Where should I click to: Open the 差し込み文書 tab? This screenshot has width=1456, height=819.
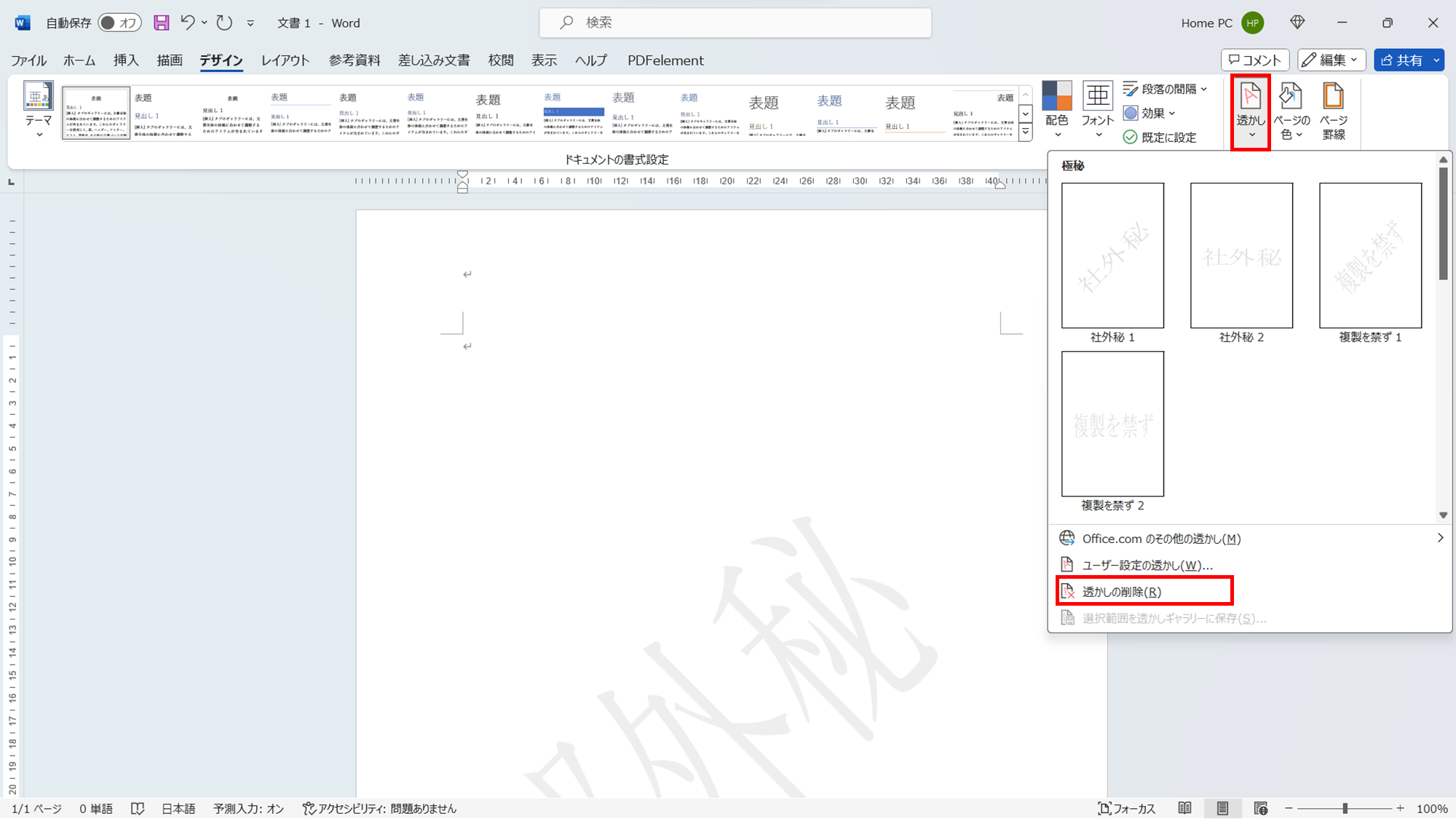434,60
